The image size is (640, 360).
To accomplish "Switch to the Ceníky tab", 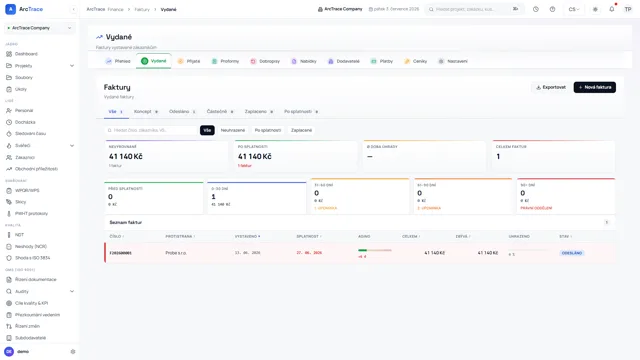I will [x=416, y=61].
